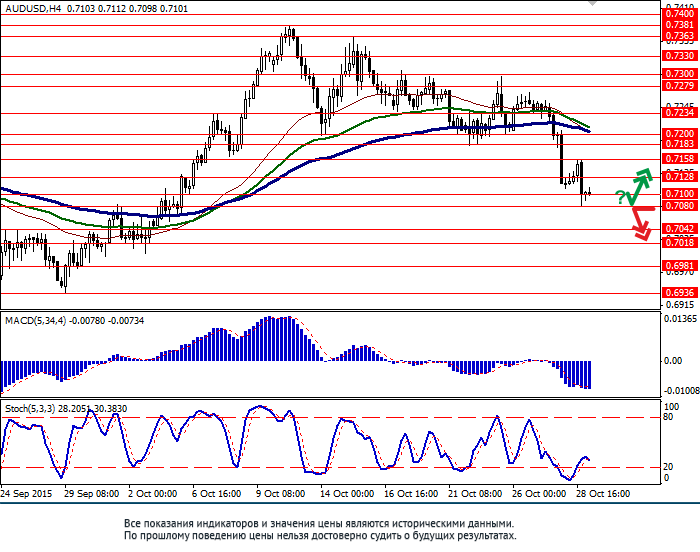Click the 0.7042 price level label

(679, 229)
